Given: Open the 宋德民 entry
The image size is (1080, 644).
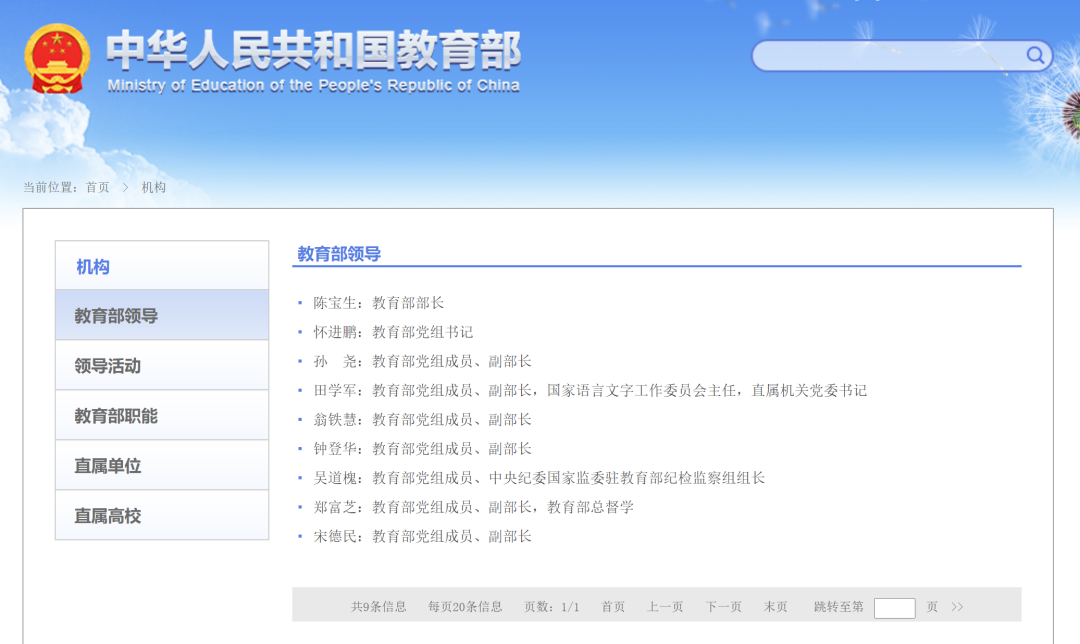Looking at the screenshot, I should (422, 537).
